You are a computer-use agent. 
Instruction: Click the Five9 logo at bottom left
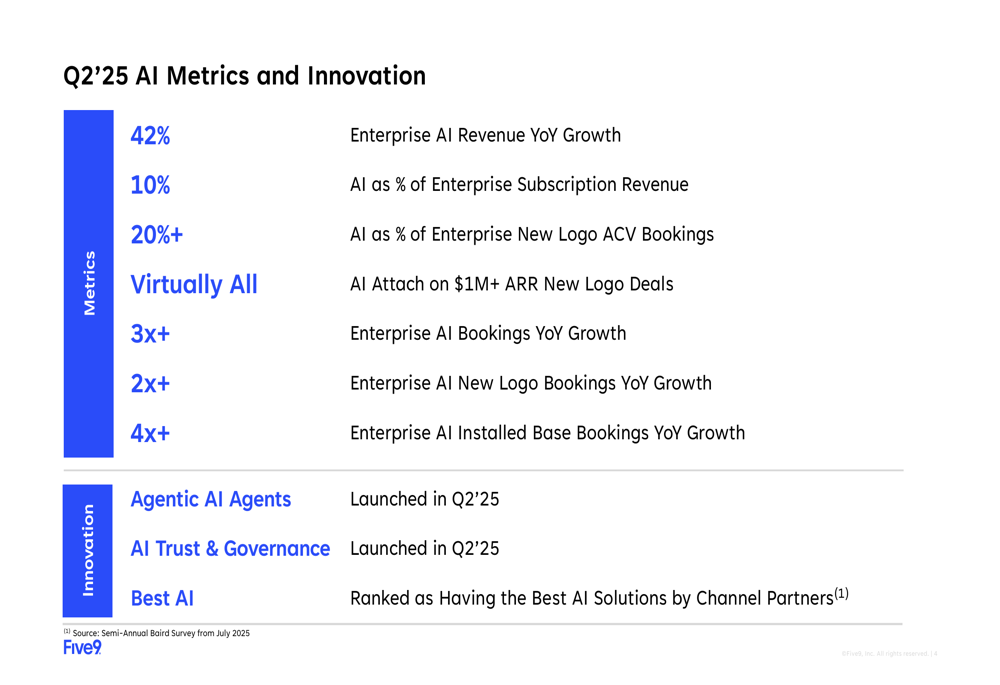point(82,648)
